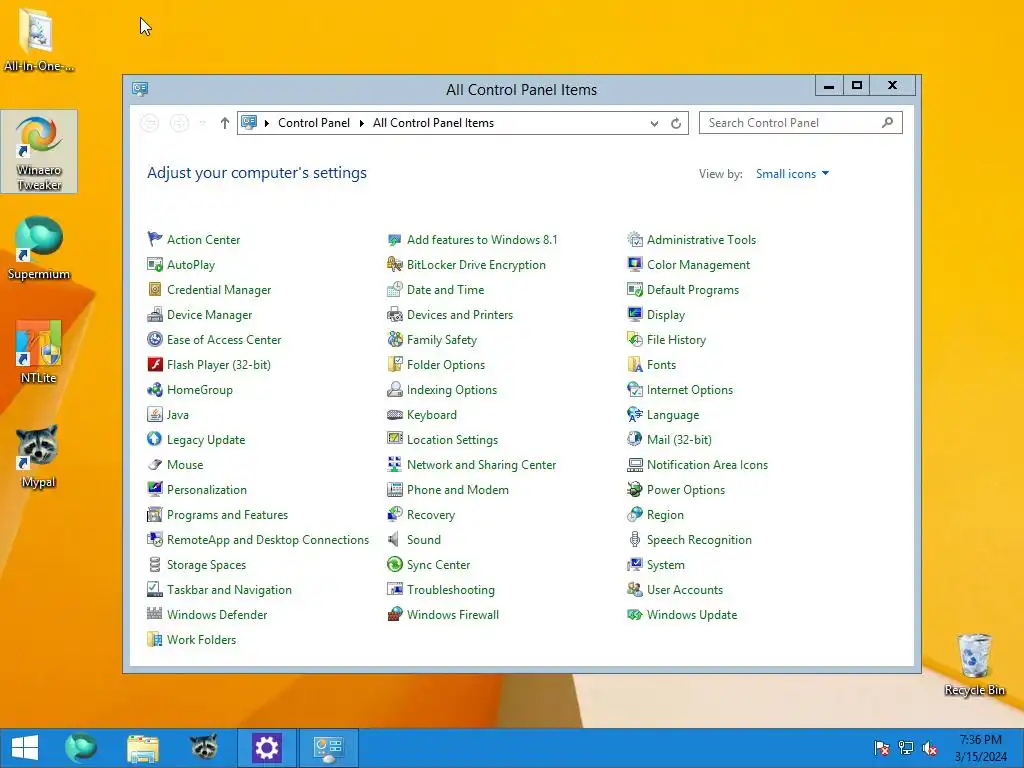Open the User Accounts link
This screenshot has height=768, width=1024.
pyautogui.click(x=685, y=590)
